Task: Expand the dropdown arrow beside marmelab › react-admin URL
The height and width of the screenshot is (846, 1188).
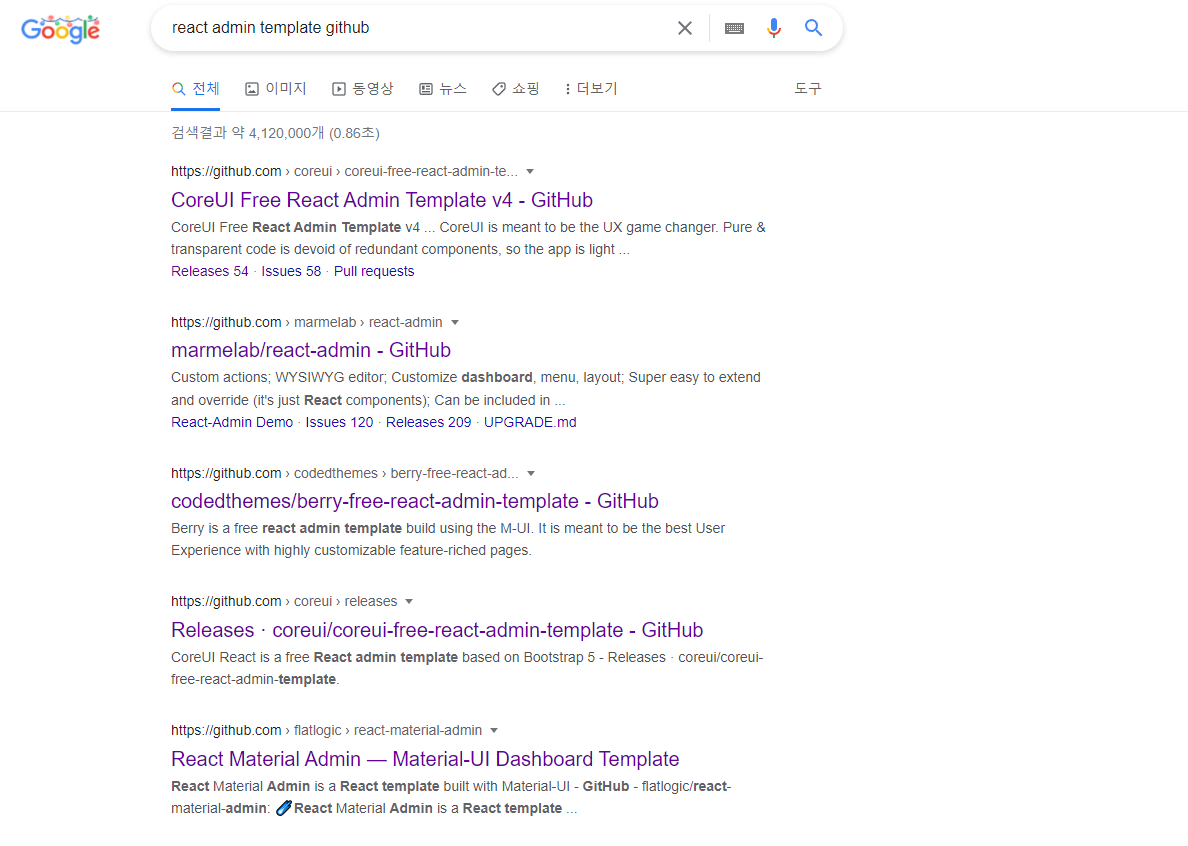Action: coord(455,323)
